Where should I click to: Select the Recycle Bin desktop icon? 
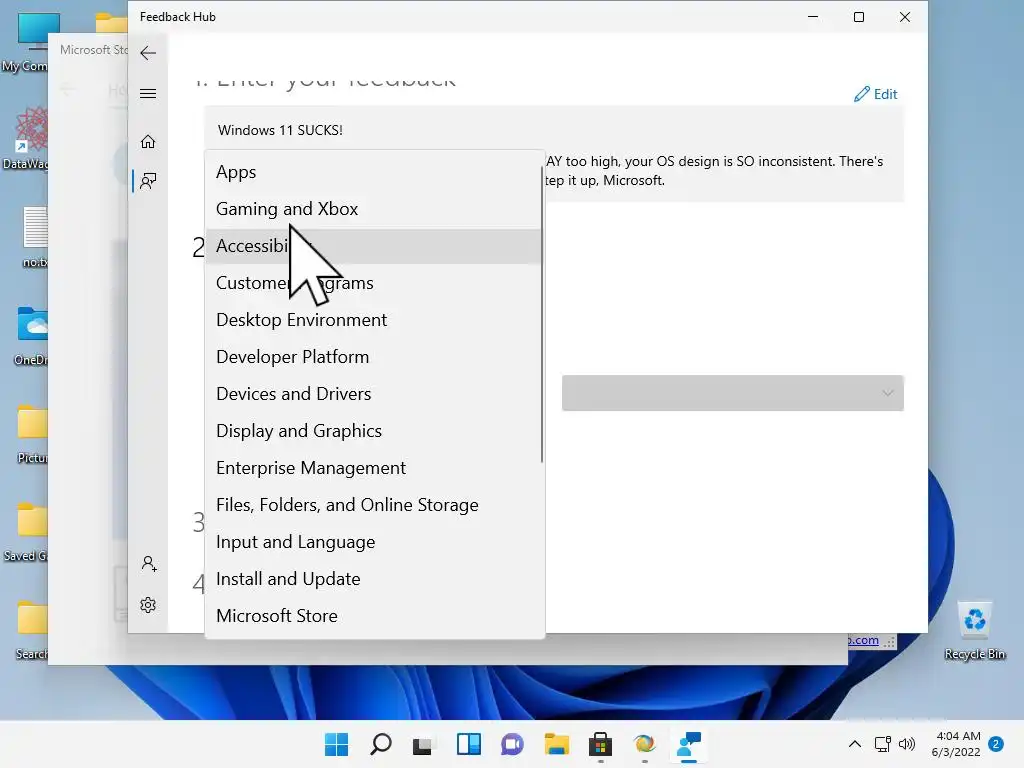click(975, 631)
